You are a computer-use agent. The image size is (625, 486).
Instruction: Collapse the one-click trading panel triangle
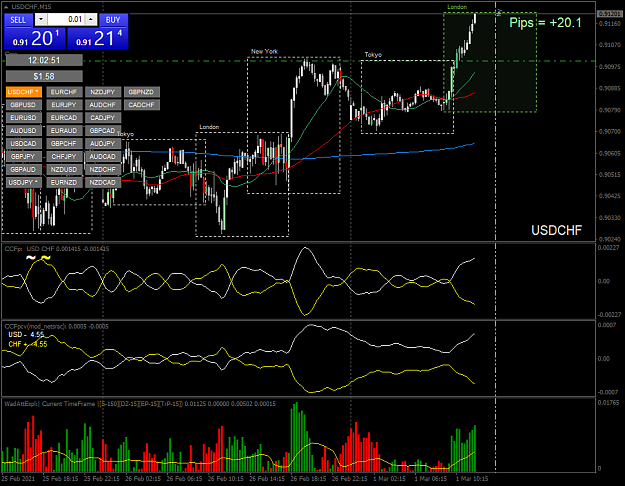(x=6, y=7)
